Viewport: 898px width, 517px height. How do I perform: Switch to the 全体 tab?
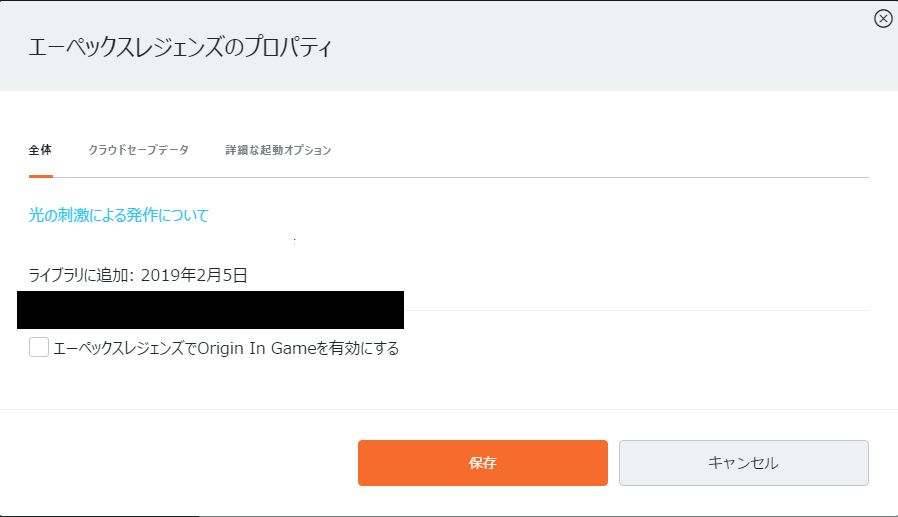coord(40,150)
